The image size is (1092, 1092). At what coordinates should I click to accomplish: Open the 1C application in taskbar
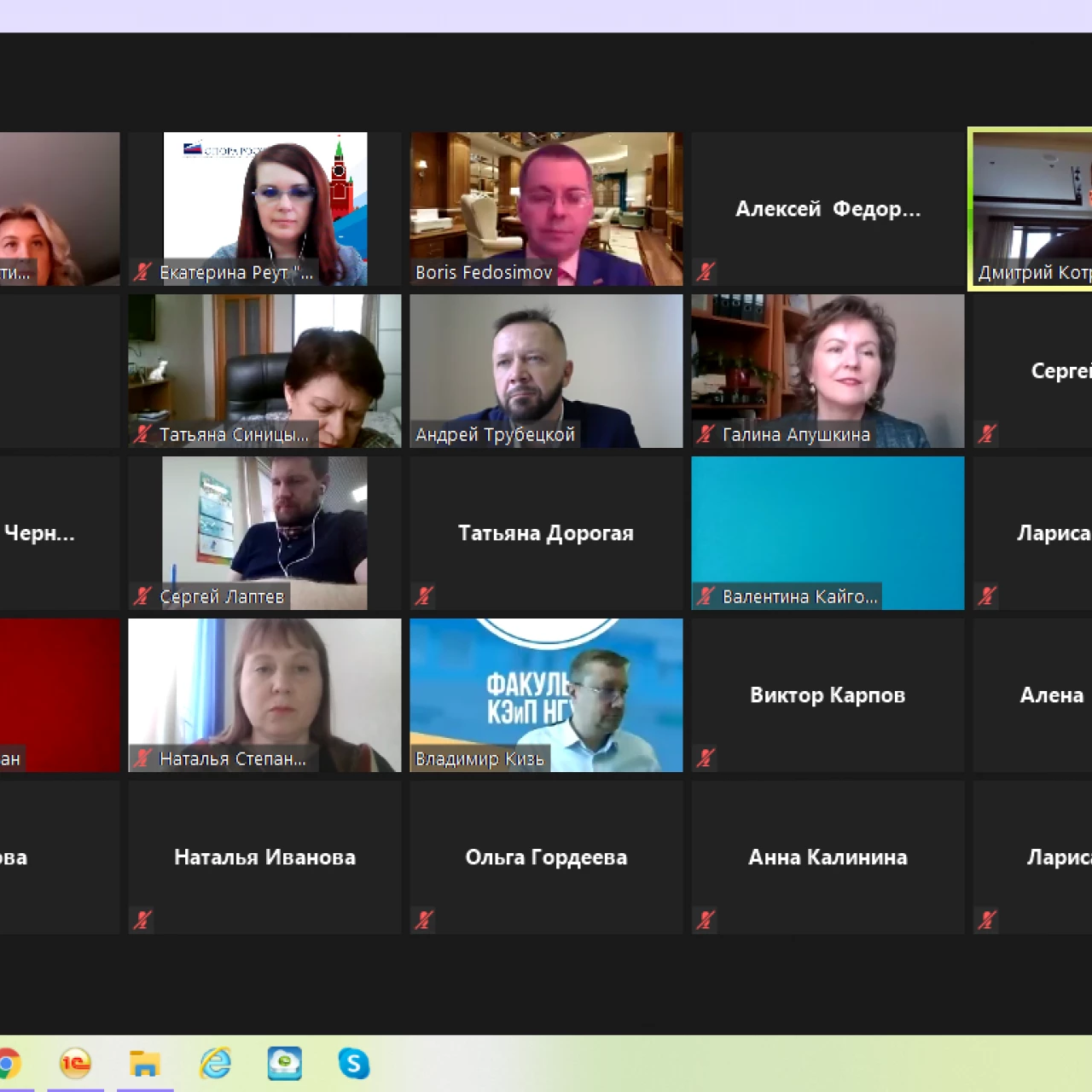75,1064
